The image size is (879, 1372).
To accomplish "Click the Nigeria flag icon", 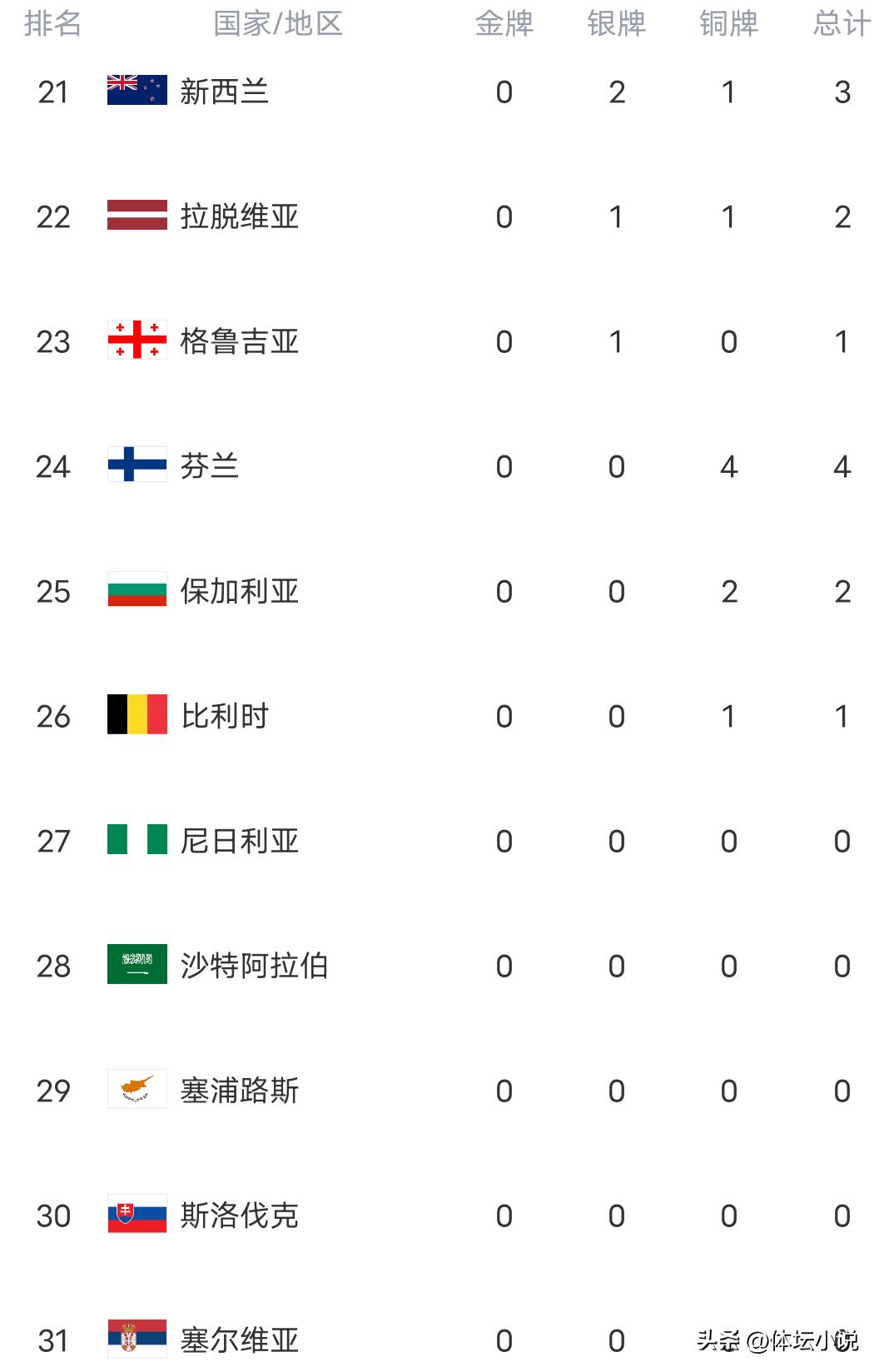I will pyautogui.click(x=137, y=840).
